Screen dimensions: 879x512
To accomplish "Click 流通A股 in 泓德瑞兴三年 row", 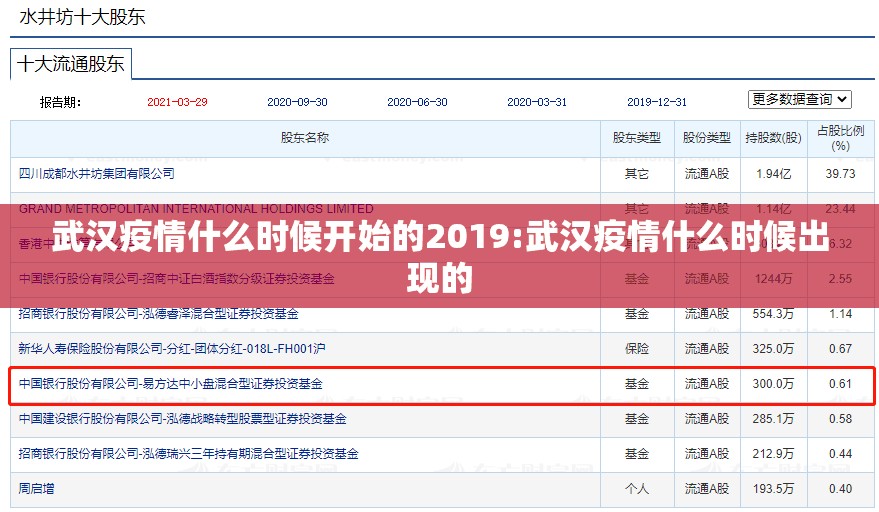I will pos(707,454).
